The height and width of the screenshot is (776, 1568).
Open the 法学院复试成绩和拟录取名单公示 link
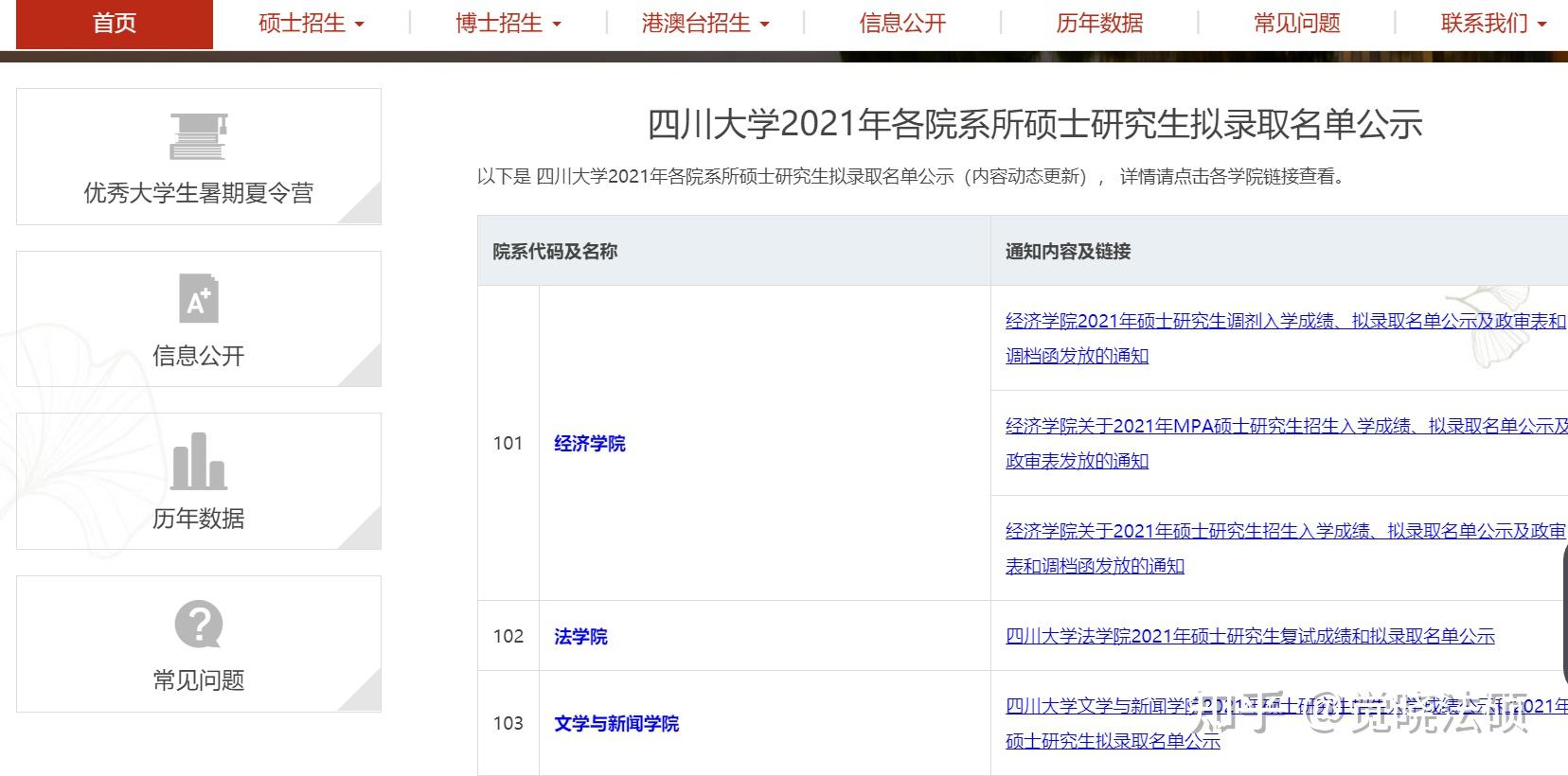coord(1250,637)
